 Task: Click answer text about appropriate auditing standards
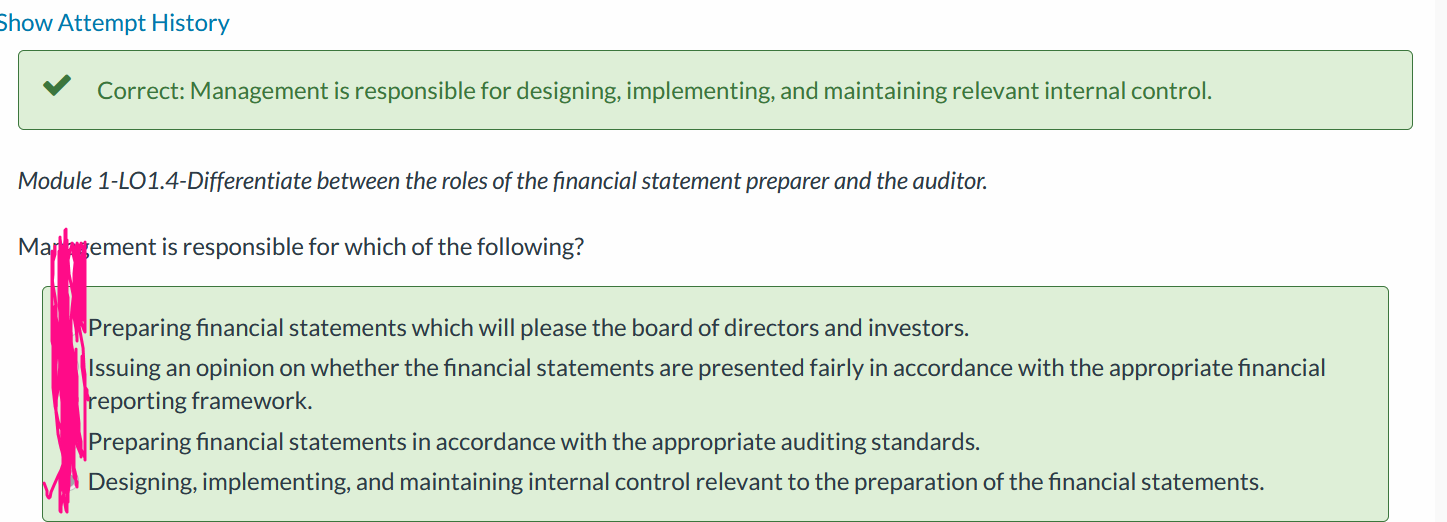[534, 442]
